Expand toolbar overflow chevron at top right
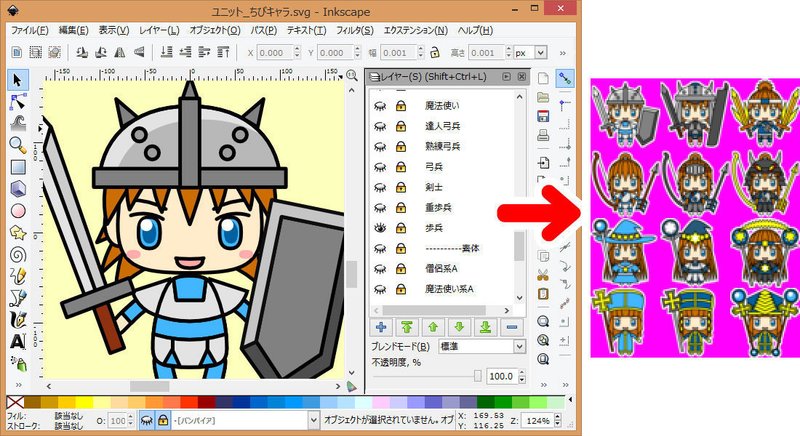800x436 pixels. coord(562,53)
